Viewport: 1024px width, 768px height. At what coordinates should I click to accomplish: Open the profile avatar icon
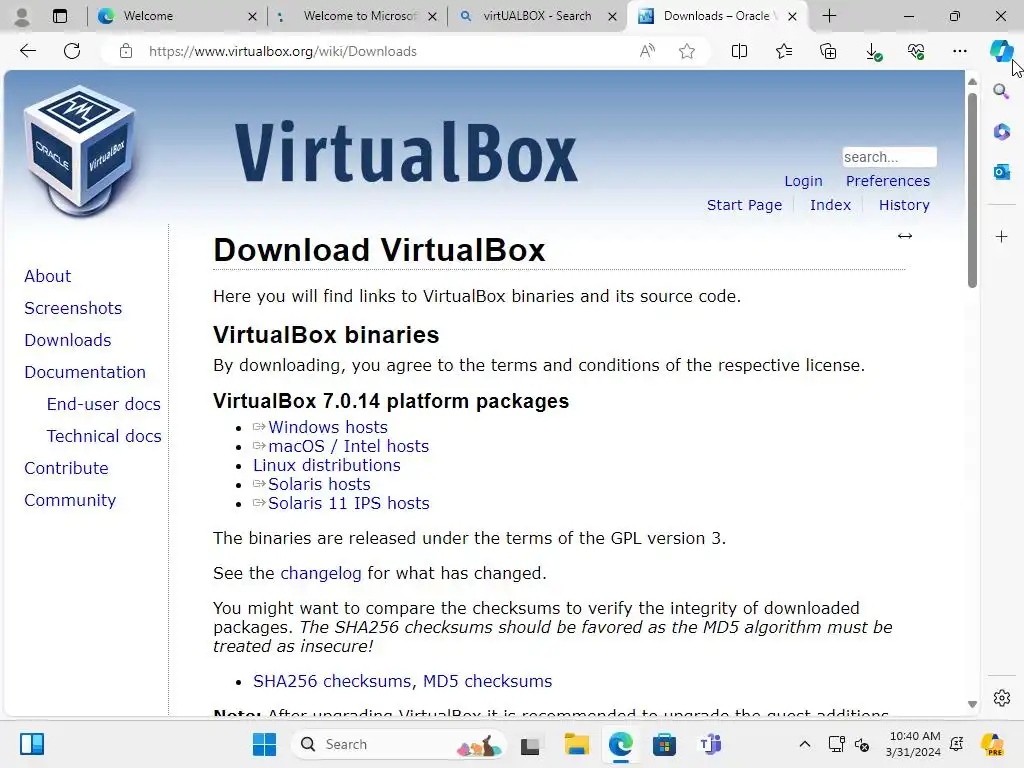click(22, 16)
